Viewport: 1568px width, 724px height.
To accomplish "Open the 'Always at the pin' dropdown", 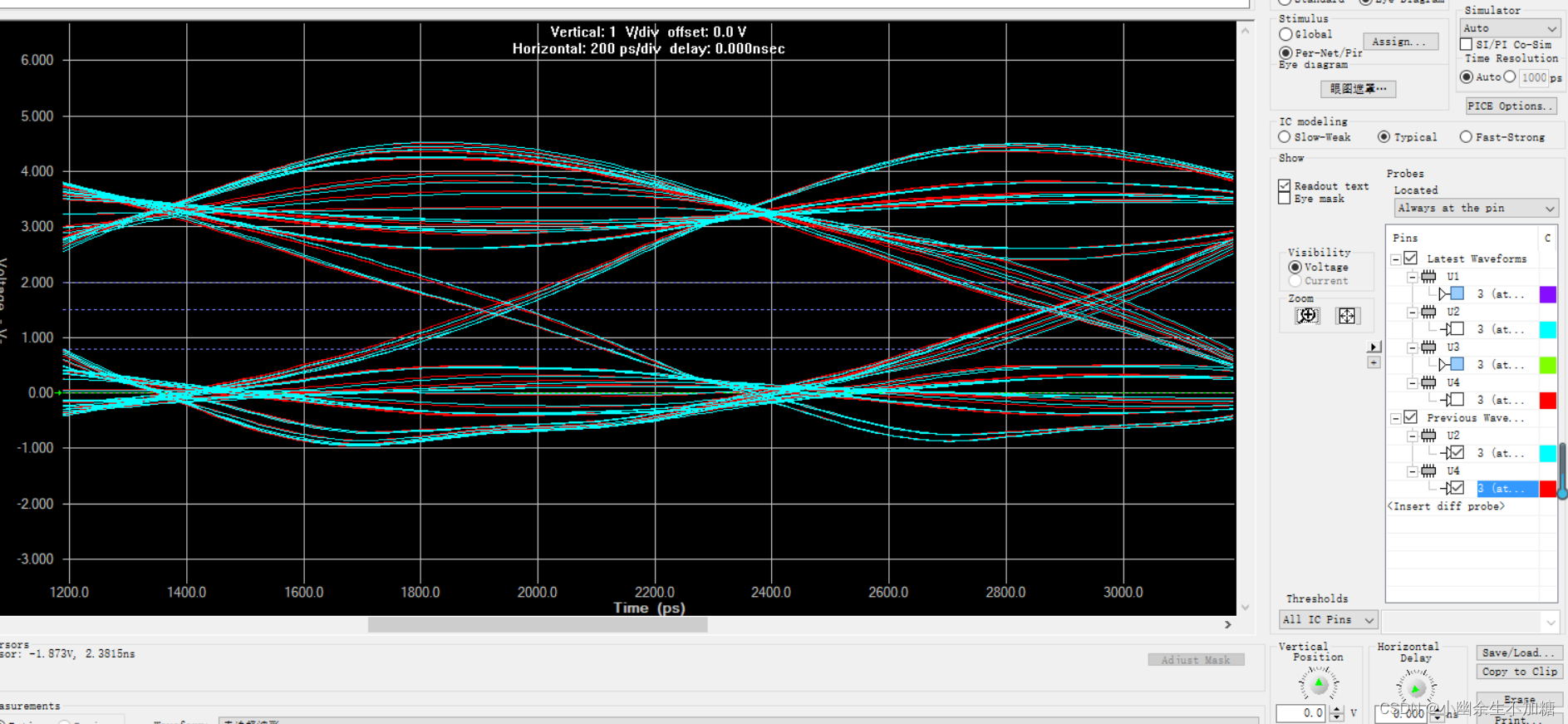I will click(x=1475, y=208).
